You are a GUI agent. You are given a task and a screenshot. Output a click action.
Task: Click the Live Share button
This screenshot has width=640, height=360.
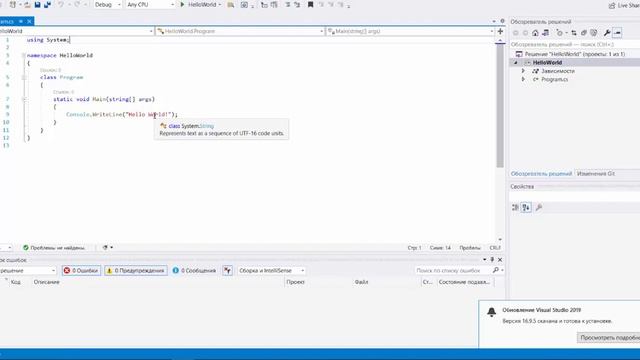click(x=624, y=5)
